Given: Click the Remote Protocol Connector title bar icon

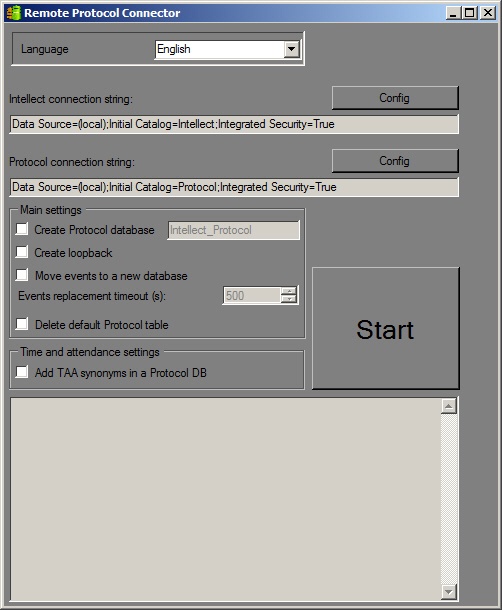Looking at the screenshot, I should point(13,13).
